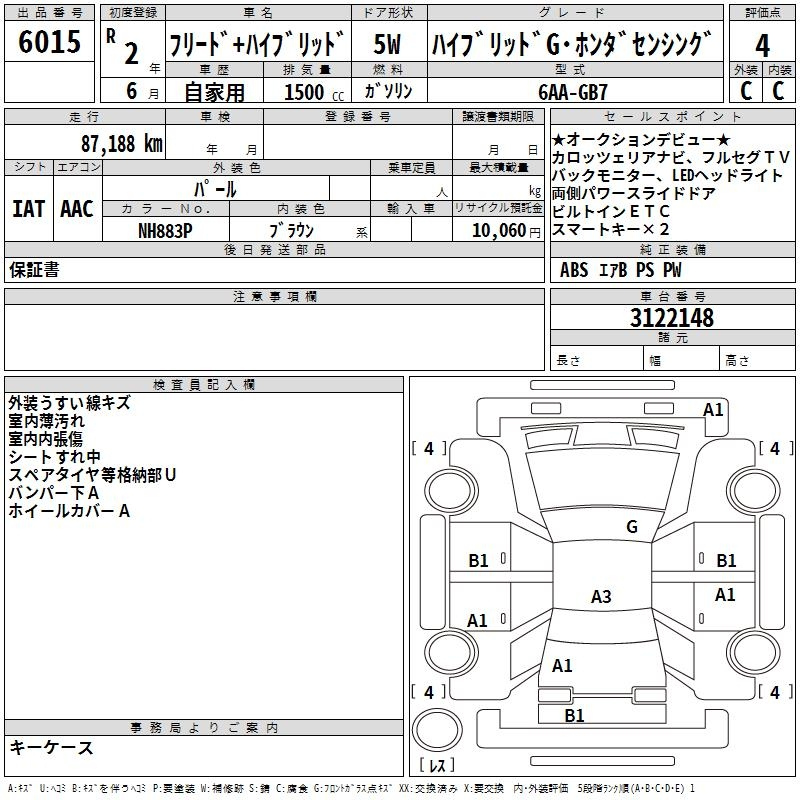The width and height of the screenshot is (800, 800).
Task: Select the IAT shift value
Action: tap(28, 209)
